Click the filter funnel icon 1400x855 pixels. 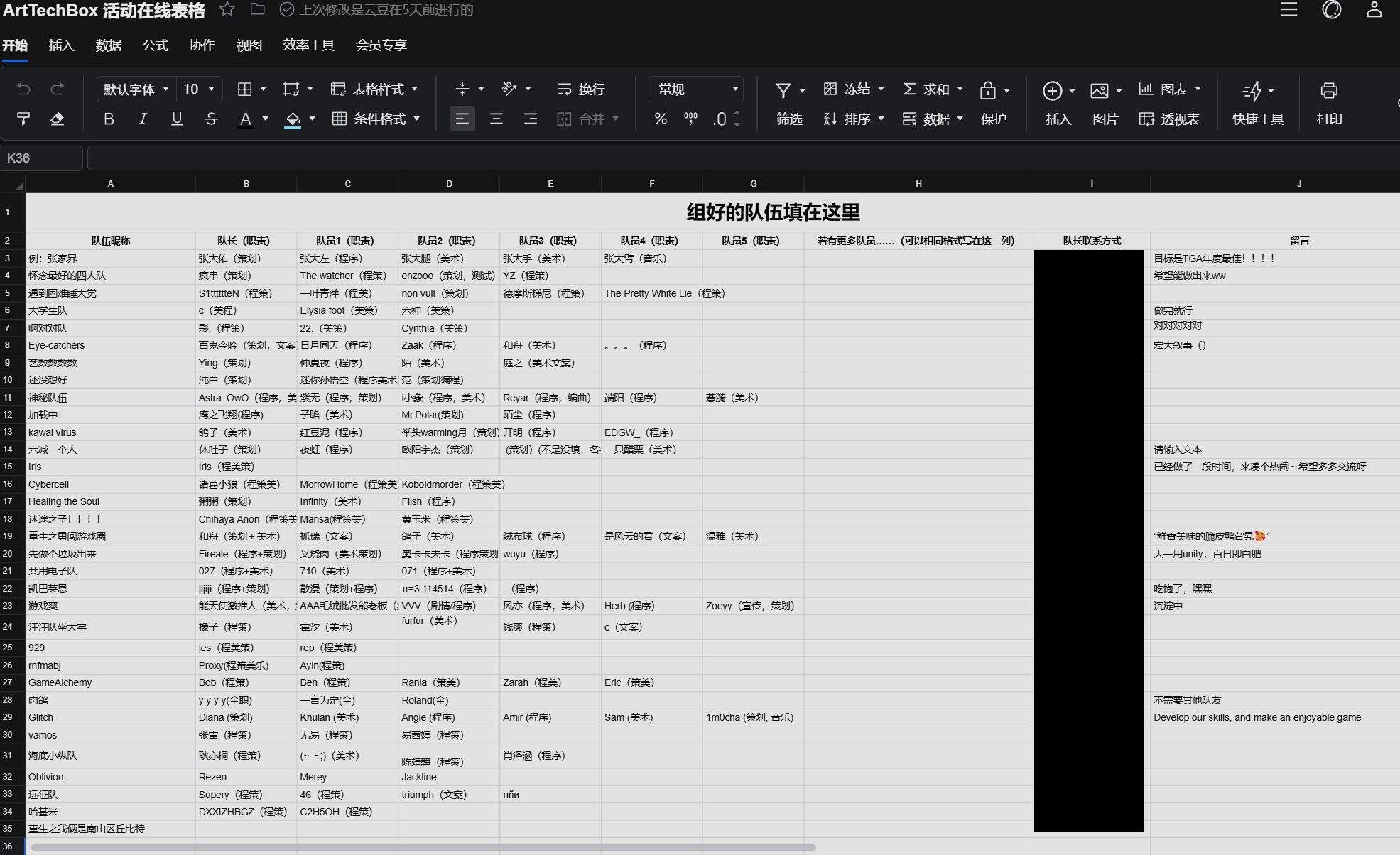[x=783, y=90]
